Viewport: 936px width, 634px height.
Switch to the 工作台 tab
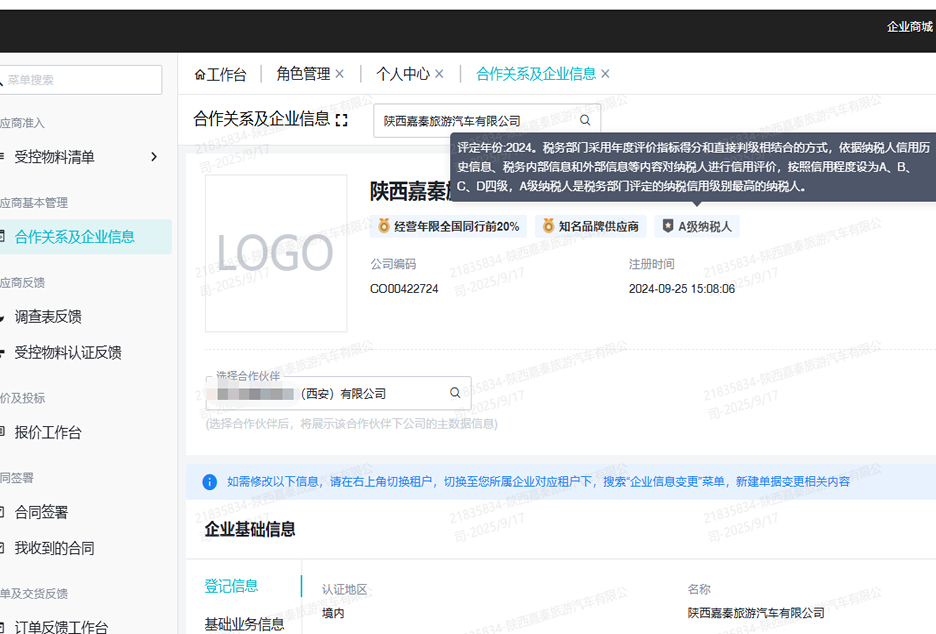(x=222, y=73)
